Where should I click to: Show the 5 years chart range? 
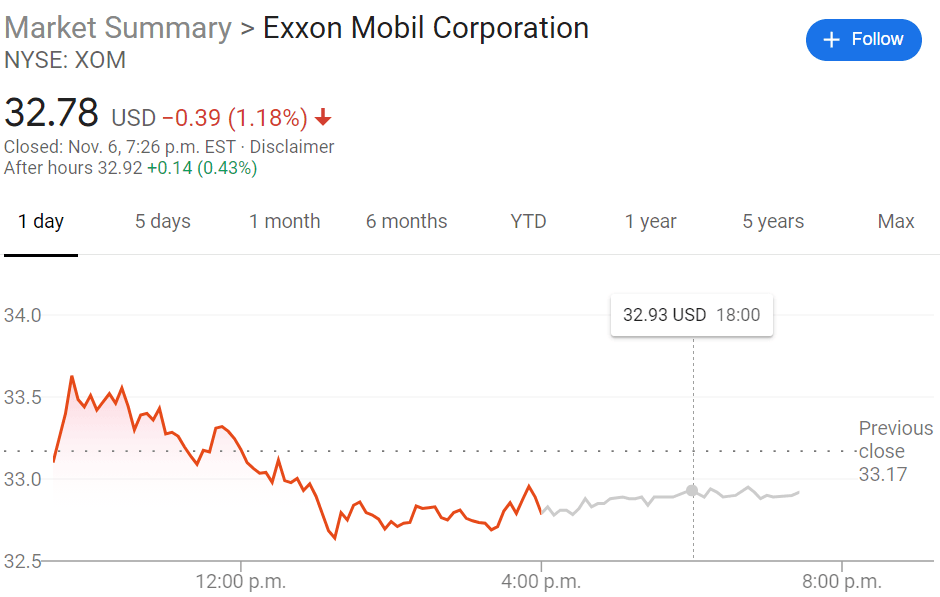pos(773,222)
